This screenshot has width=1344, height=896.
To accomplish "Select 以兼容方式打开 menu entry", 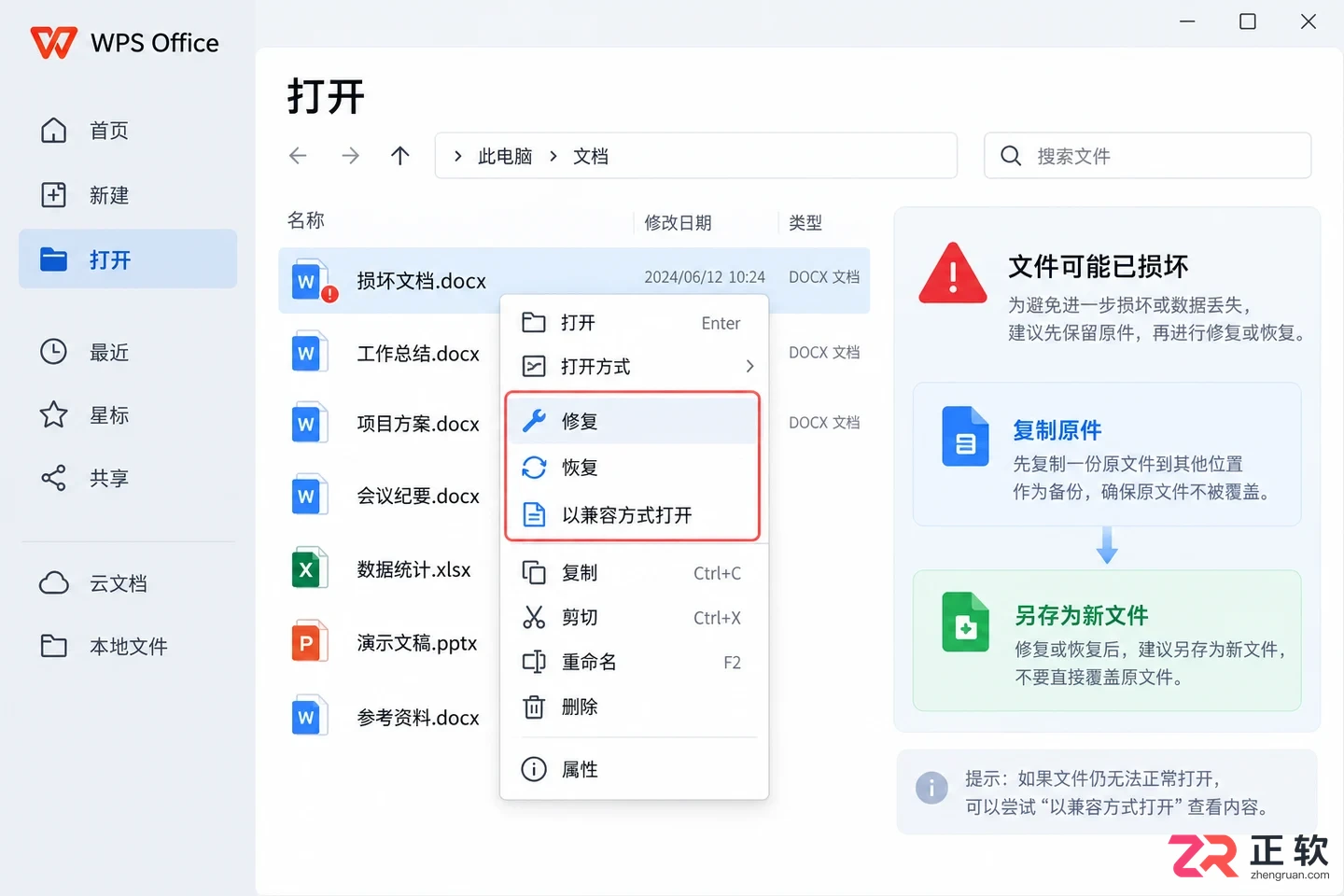I will click(633, 514).
